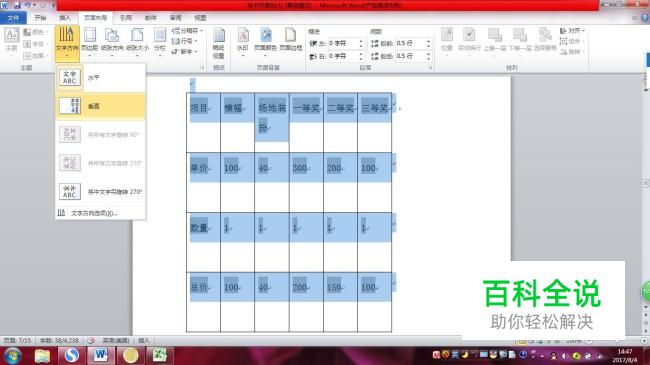Open the Paragraph (段落) dialog launcher
Screen dimensions: 650x365
click(430, 68)
